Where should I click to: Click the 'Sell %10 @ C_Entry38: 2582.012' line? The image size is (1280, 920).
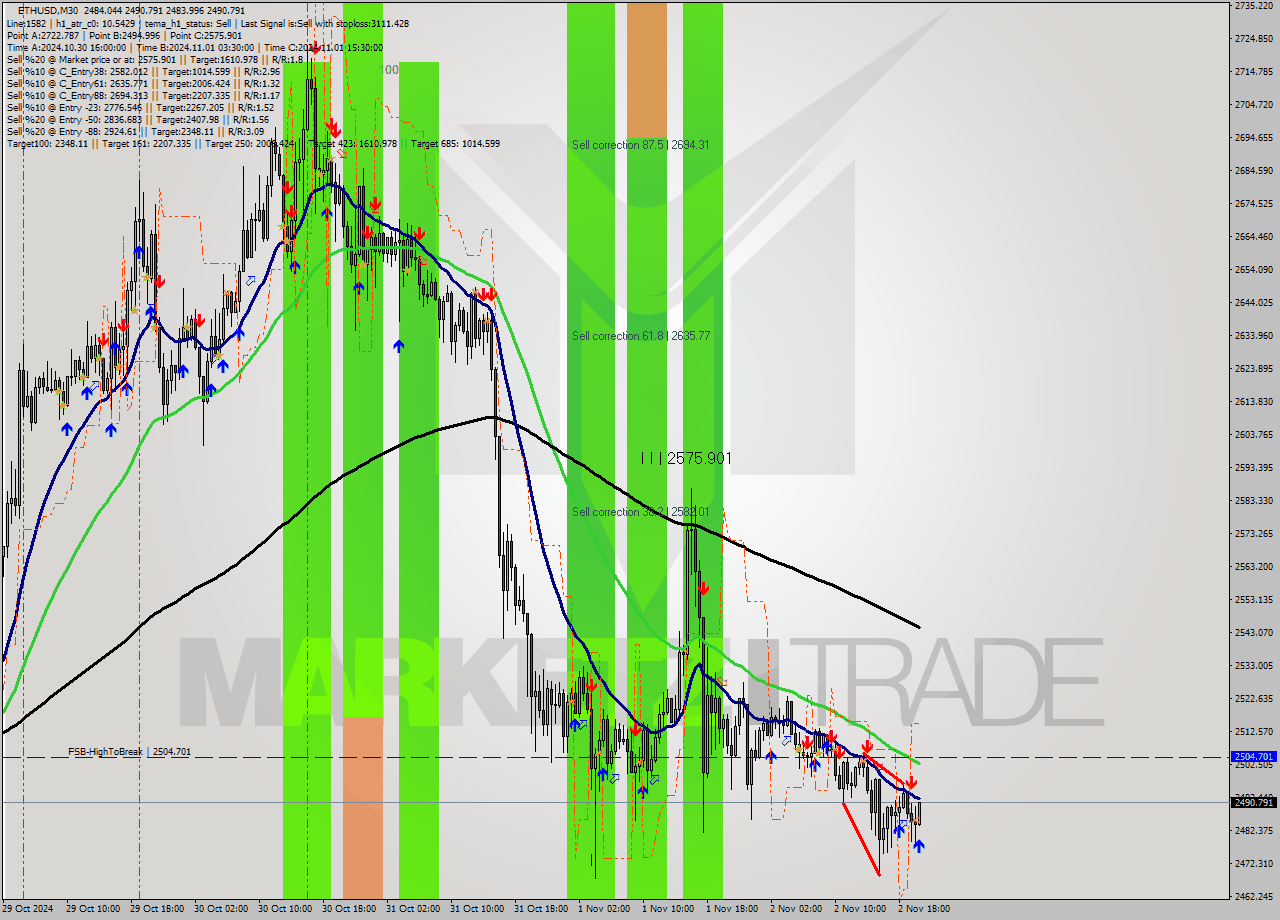(x=143, y=71)
